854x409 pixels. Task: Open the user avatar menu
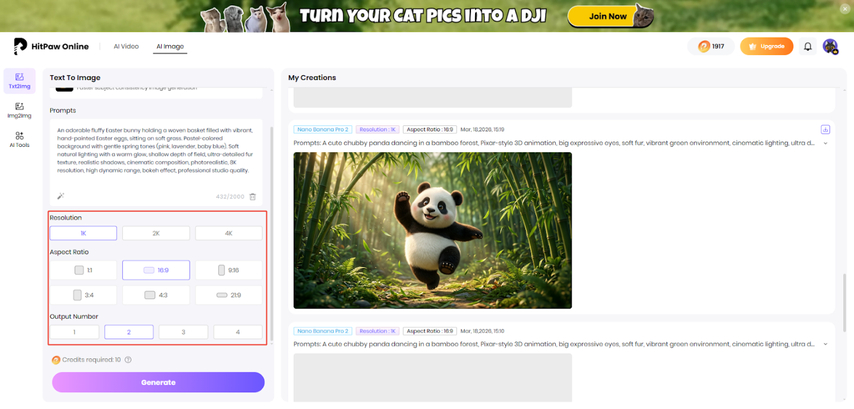pyautogui.click(x=830, y=46)
